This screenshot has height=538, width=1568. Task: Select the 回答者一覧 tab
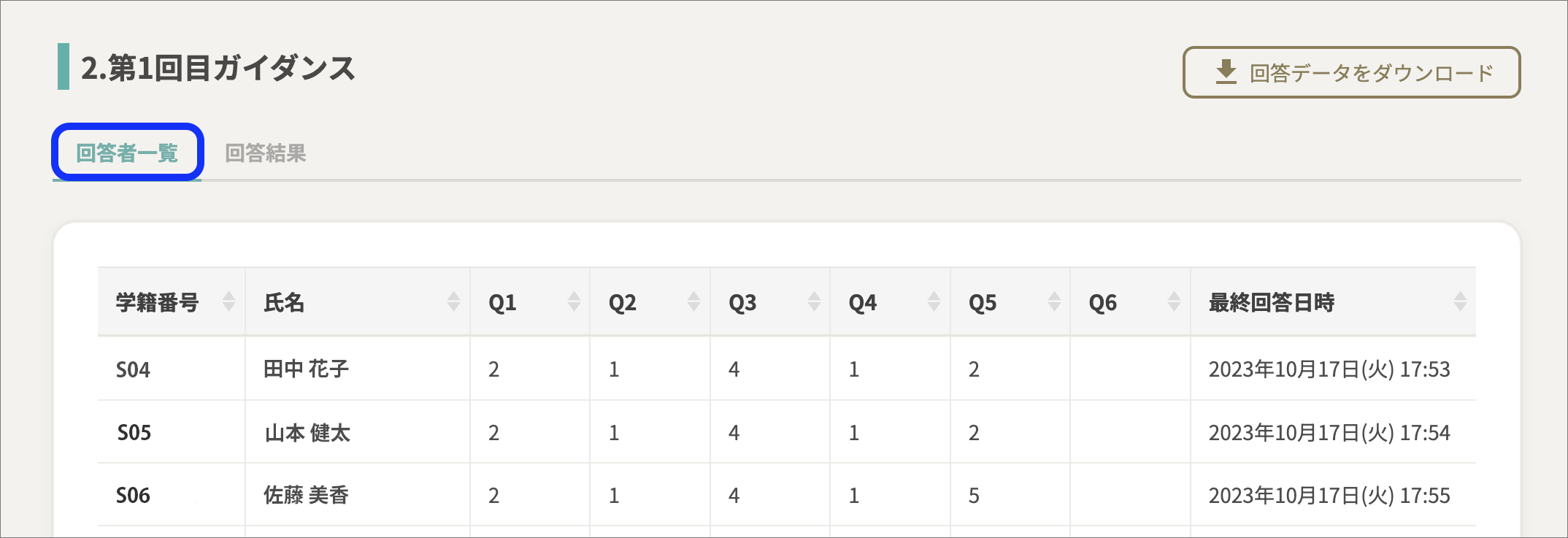click(x=127, y=153)
